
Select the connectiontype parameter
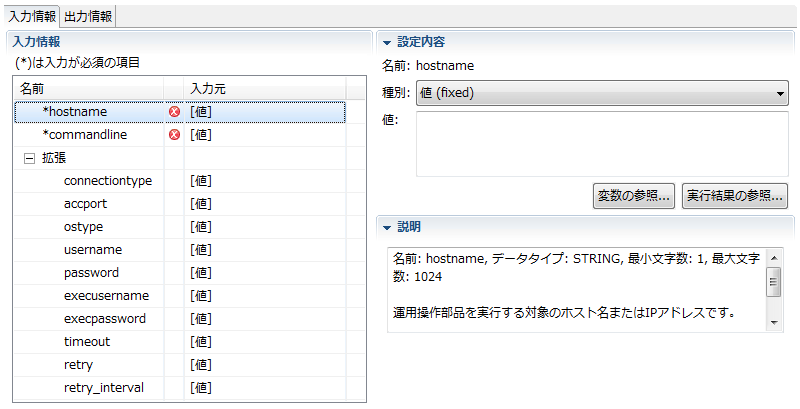(x=107, y=181)
